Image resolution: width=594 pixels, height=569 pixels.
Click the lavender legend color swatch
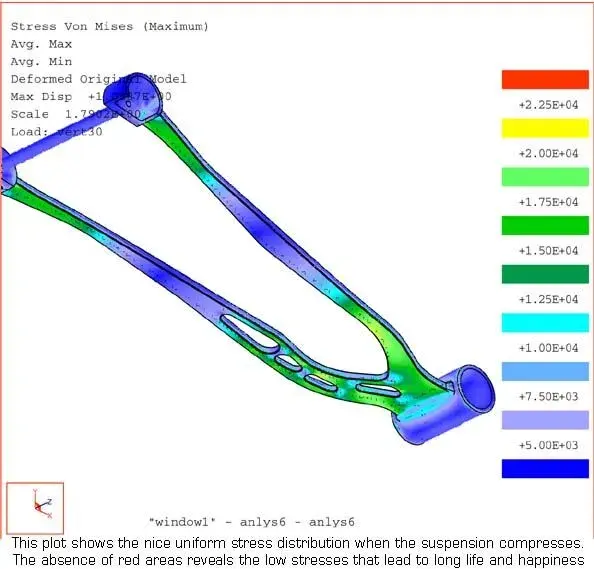coord(545,420)
